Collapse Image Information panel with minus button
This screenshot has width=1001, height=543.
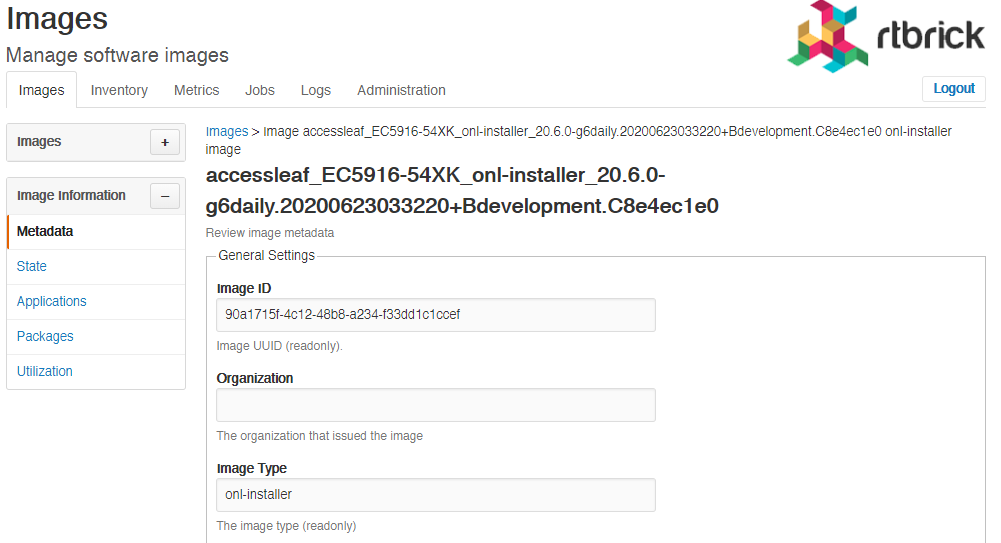pyautogui.click(x=165, y=196)
